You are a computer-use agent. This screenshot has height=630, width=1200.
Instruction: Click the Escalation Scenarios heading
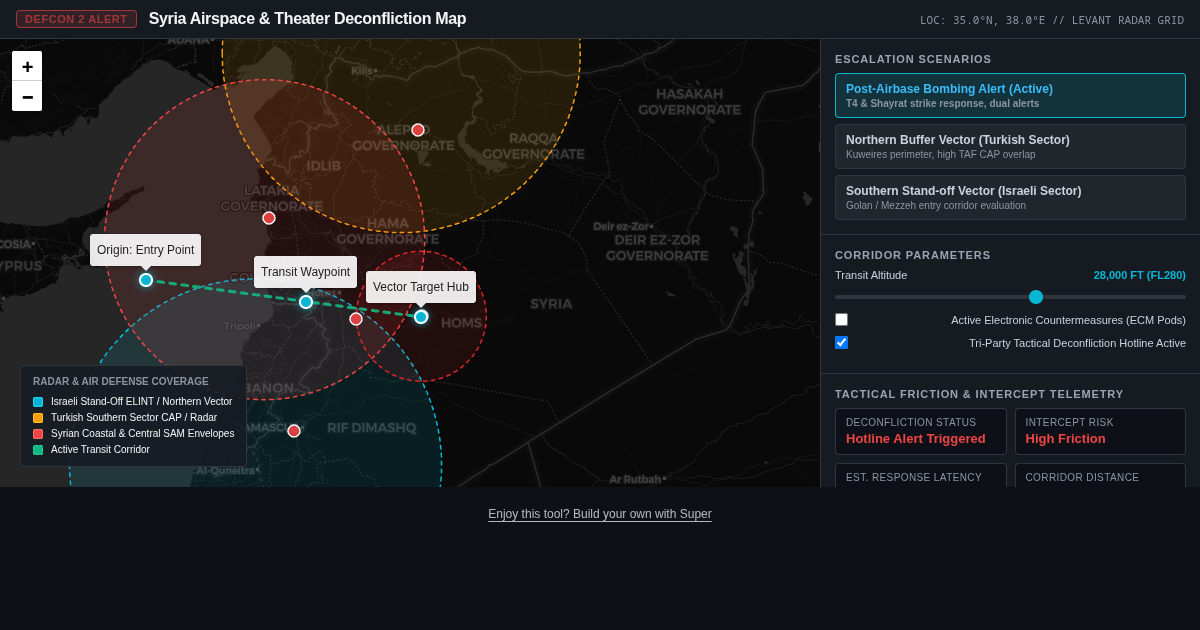913,59
